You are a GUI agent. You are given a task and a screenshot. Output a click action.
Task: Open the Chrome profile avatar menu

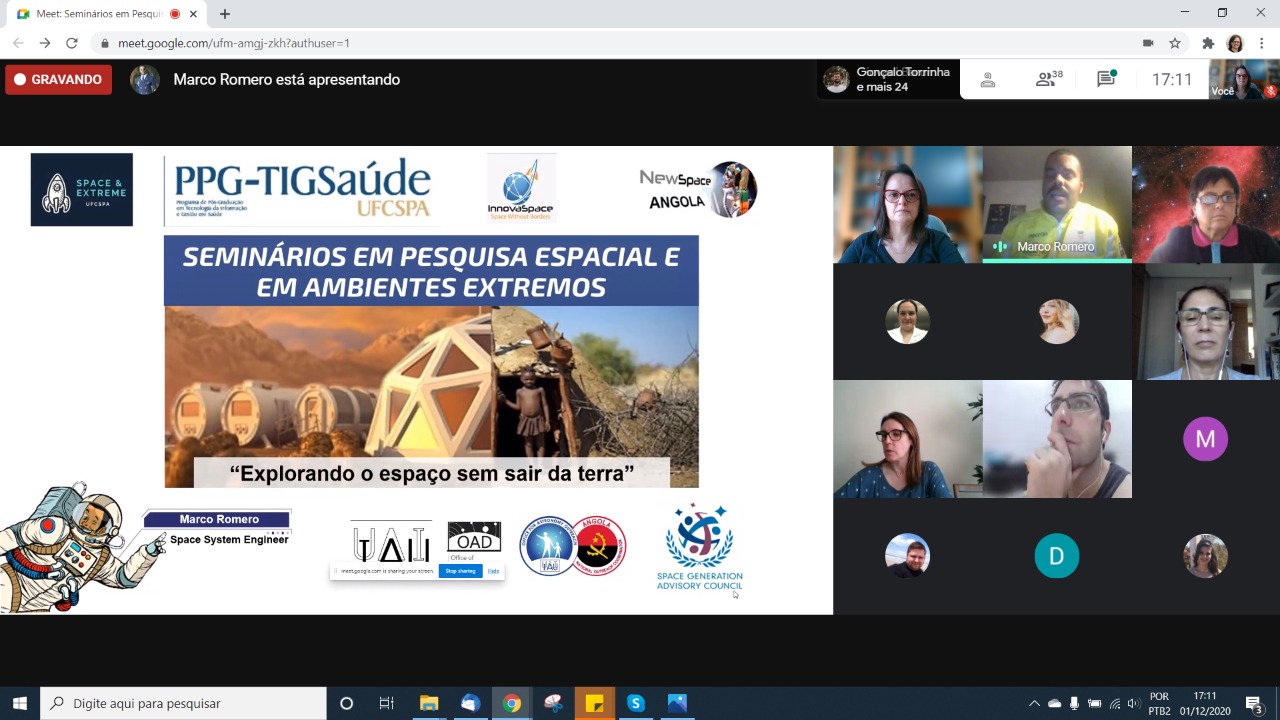coord(1235,43)
